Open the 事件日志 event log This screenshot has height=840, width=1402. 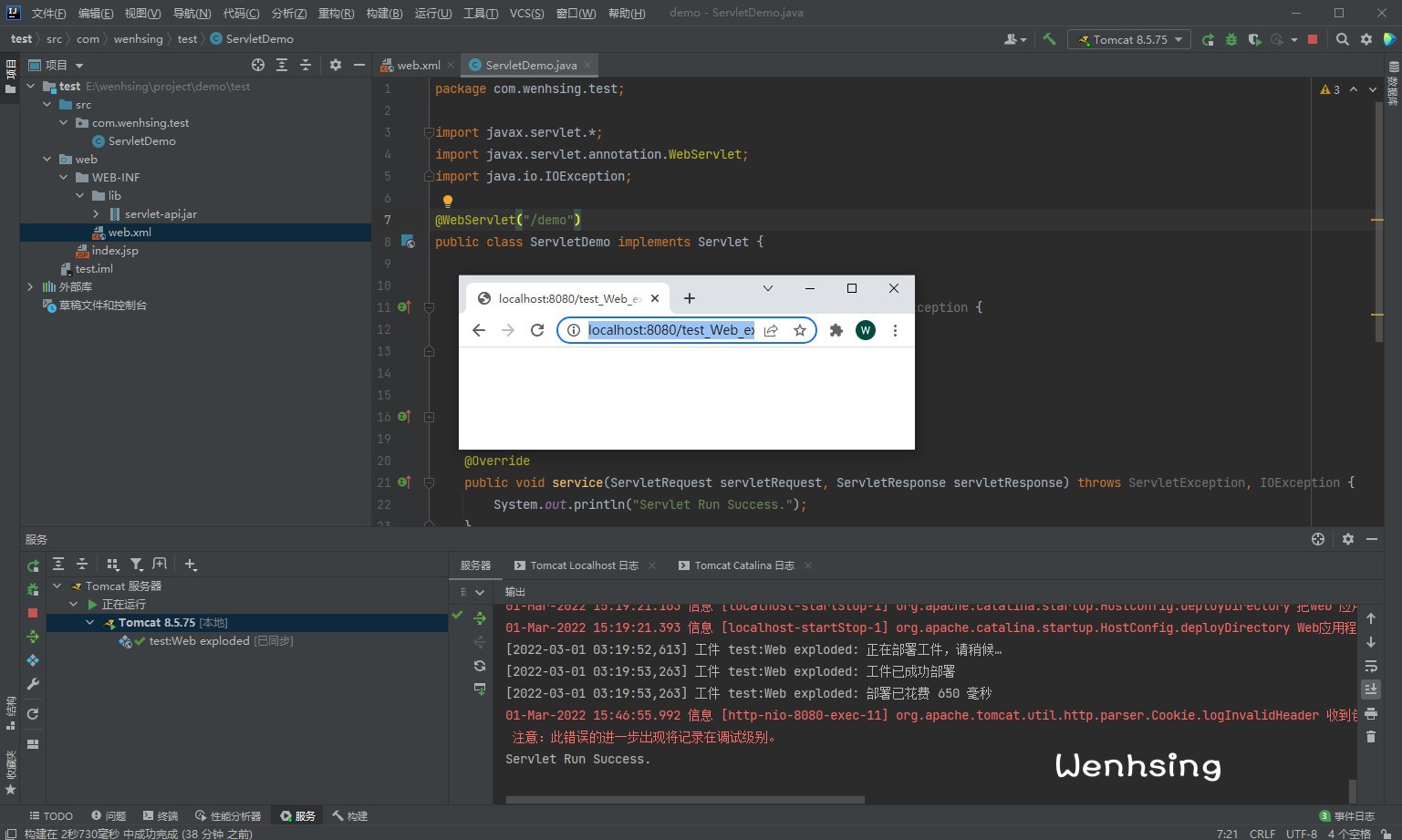click(x=1346, y=816)
